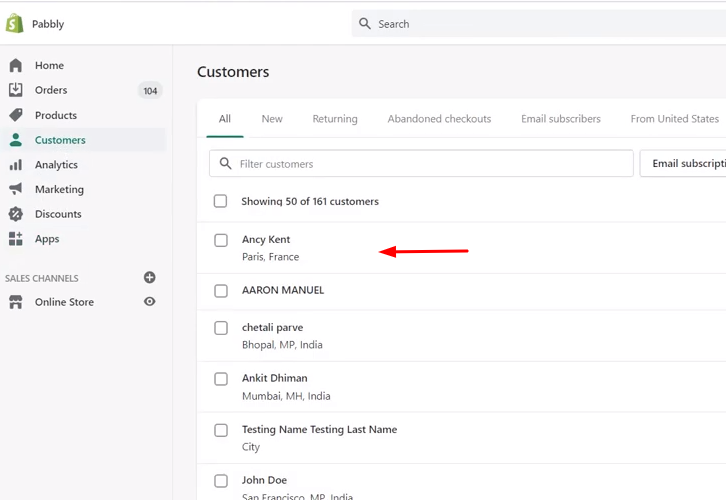This screenshot has width=726, height=500.
Task: Click the SALES CHANNELS heading
Action: pos(42,278)
